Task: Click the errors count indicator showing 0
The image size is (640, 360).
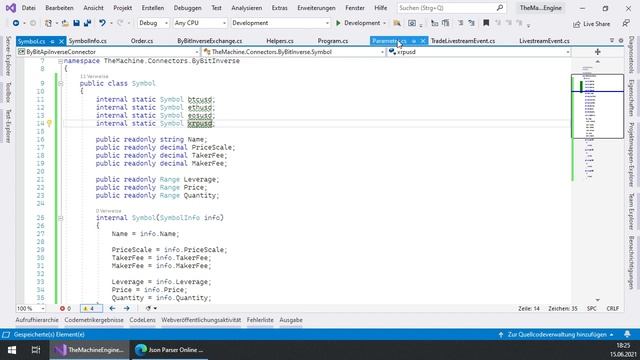Action: point(65,309)
